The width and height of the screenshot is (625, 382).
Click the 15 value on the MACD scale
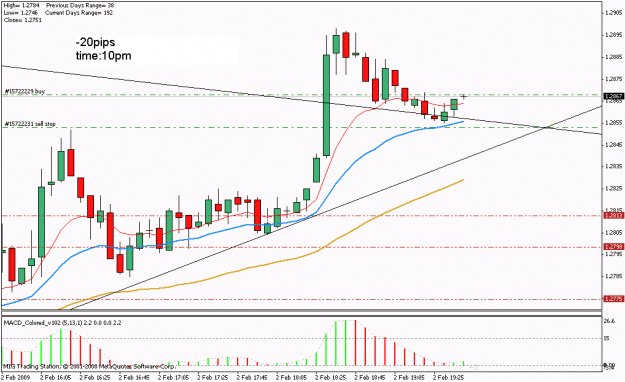607,339
